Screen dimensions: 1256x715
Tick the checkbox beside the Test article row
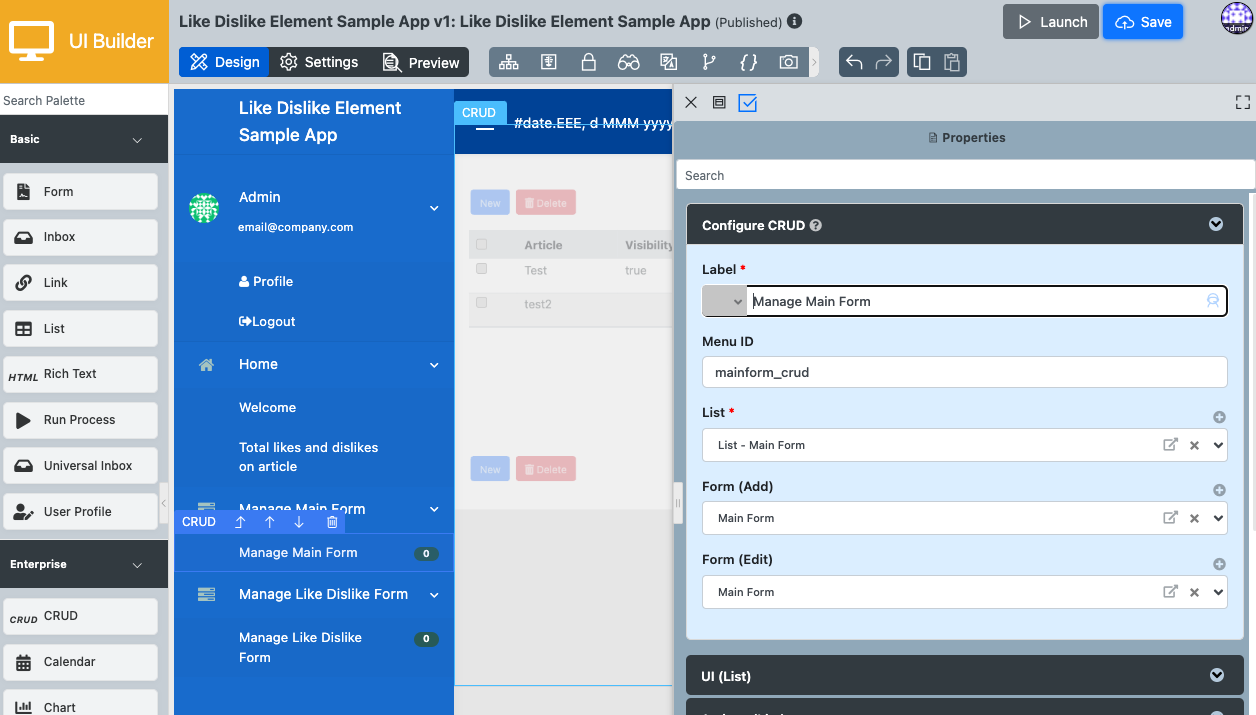point(482,269)
